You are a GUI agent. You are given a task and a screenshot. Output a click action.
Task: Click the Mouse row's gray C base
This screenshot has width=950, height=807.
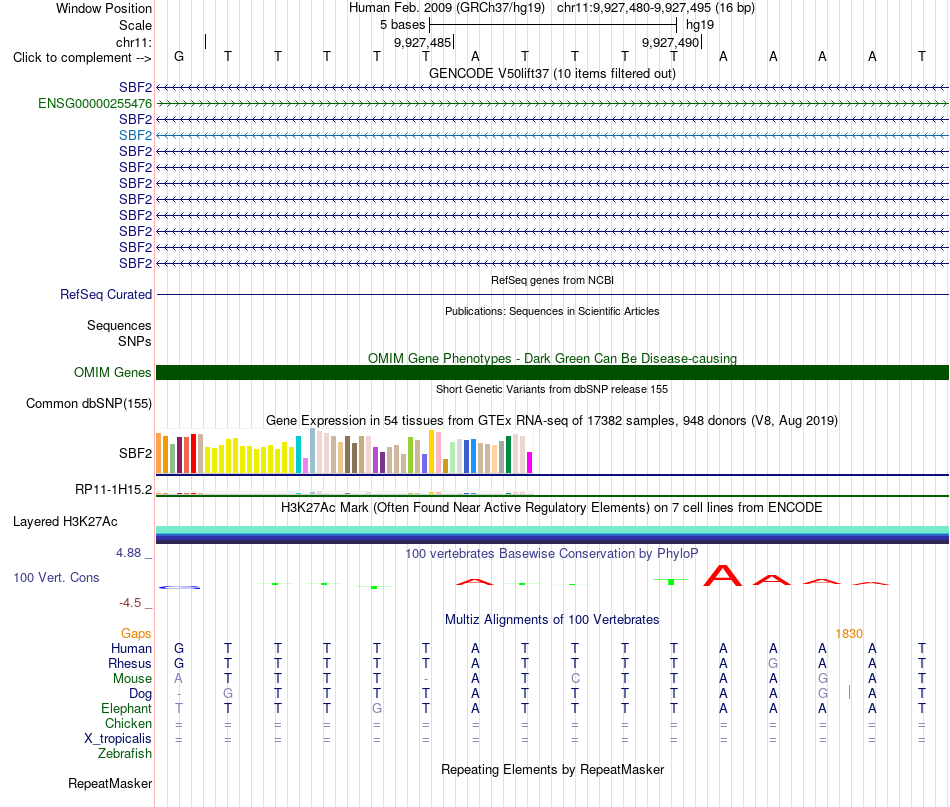click(x=575, y=679)
